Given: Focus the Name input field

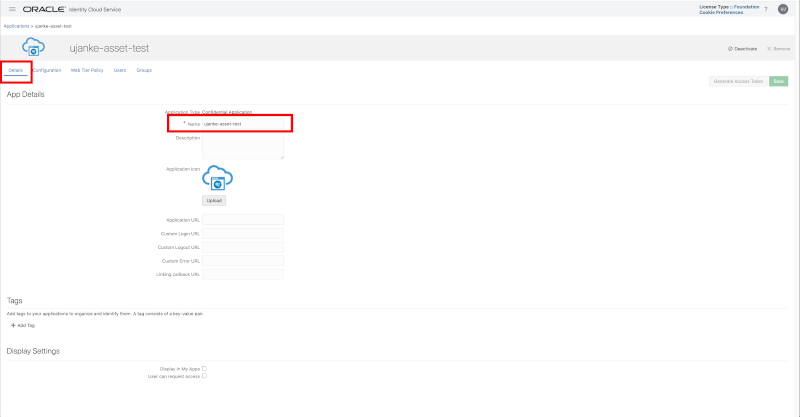Looking at the screenshot, I should click(243, 124).
